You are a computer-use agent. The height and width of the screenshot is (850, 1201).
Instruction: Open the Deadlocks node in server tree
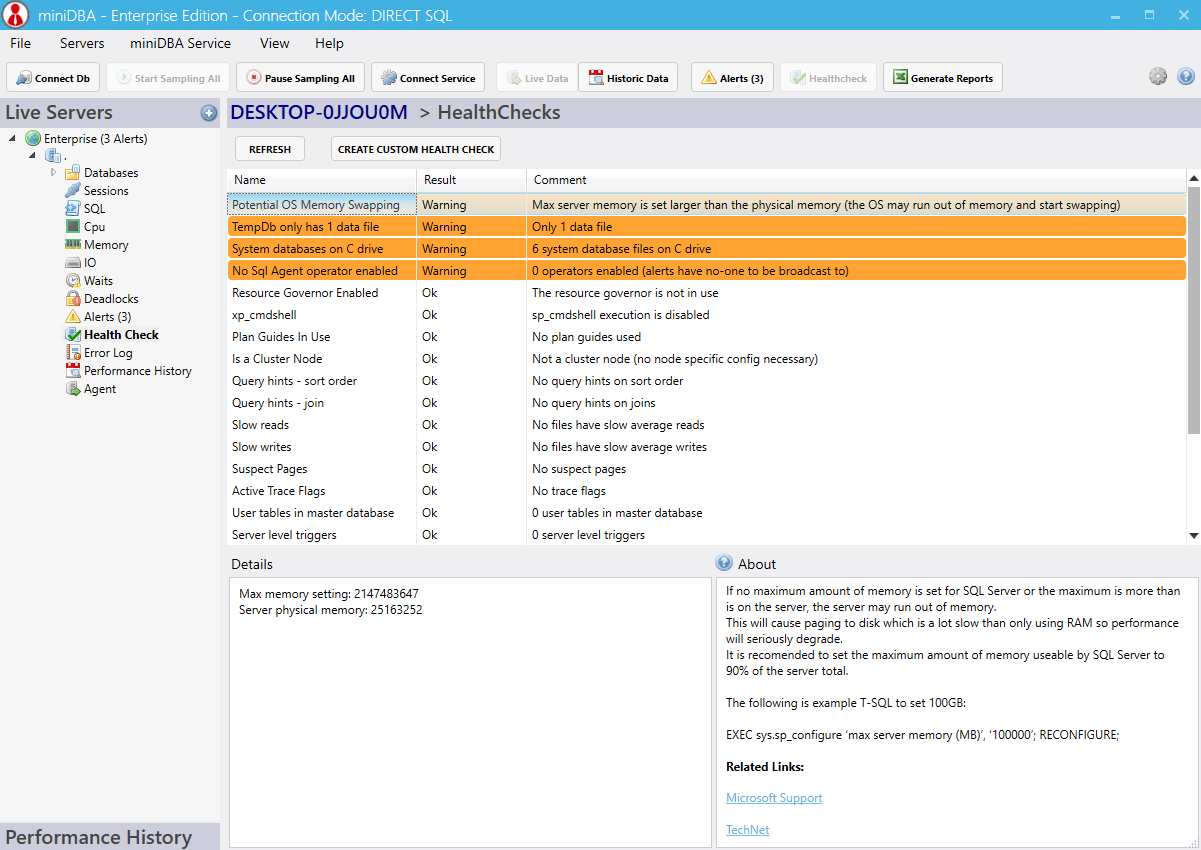[111, 299]
